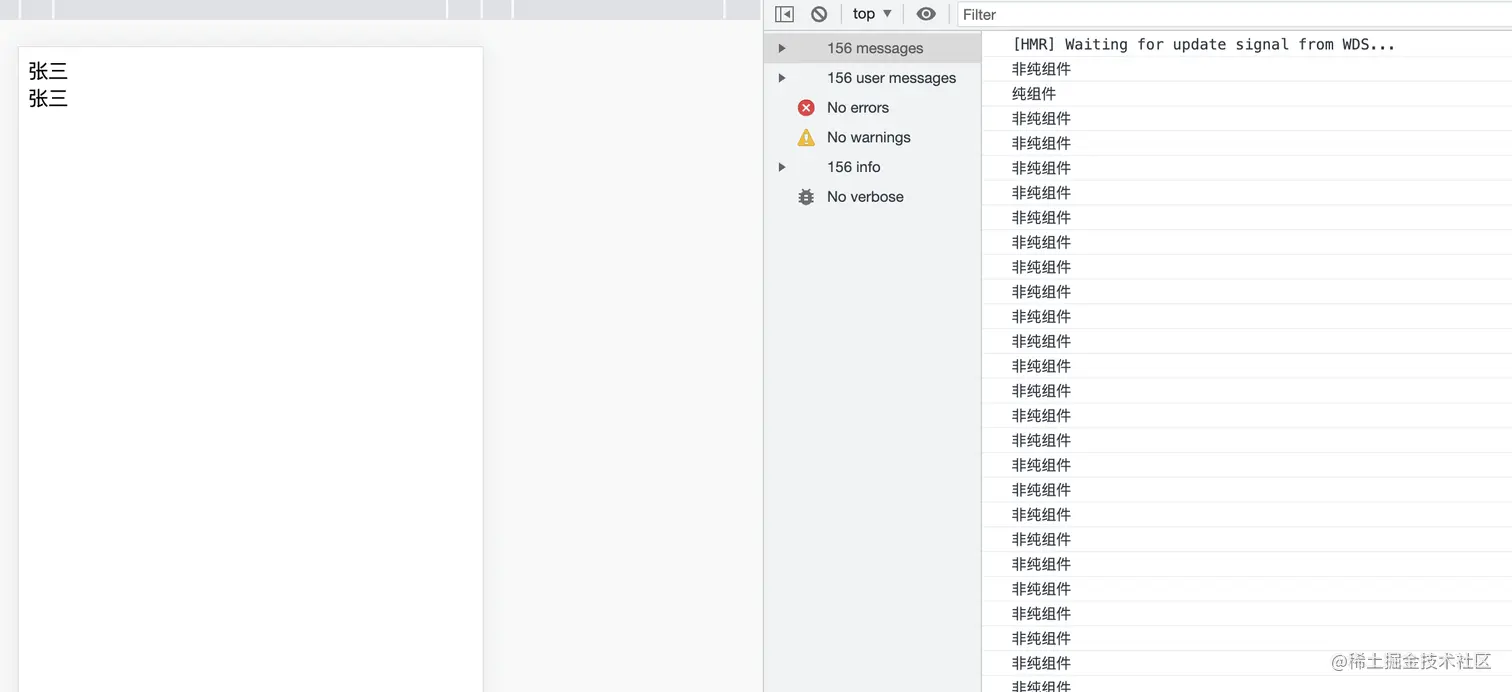Screen dimensions: 1512x692
Task: Expand the 156 messages group
Action: coord(782,48)
